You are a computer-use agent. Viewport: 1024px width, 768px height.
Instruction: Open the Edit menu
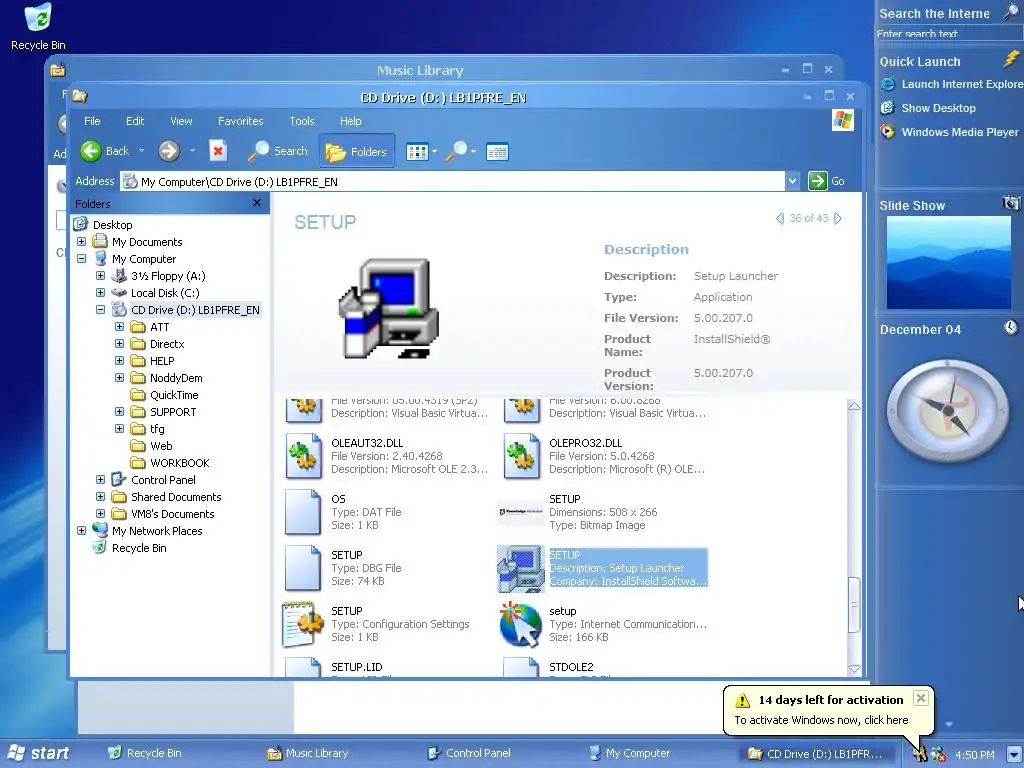135,121
